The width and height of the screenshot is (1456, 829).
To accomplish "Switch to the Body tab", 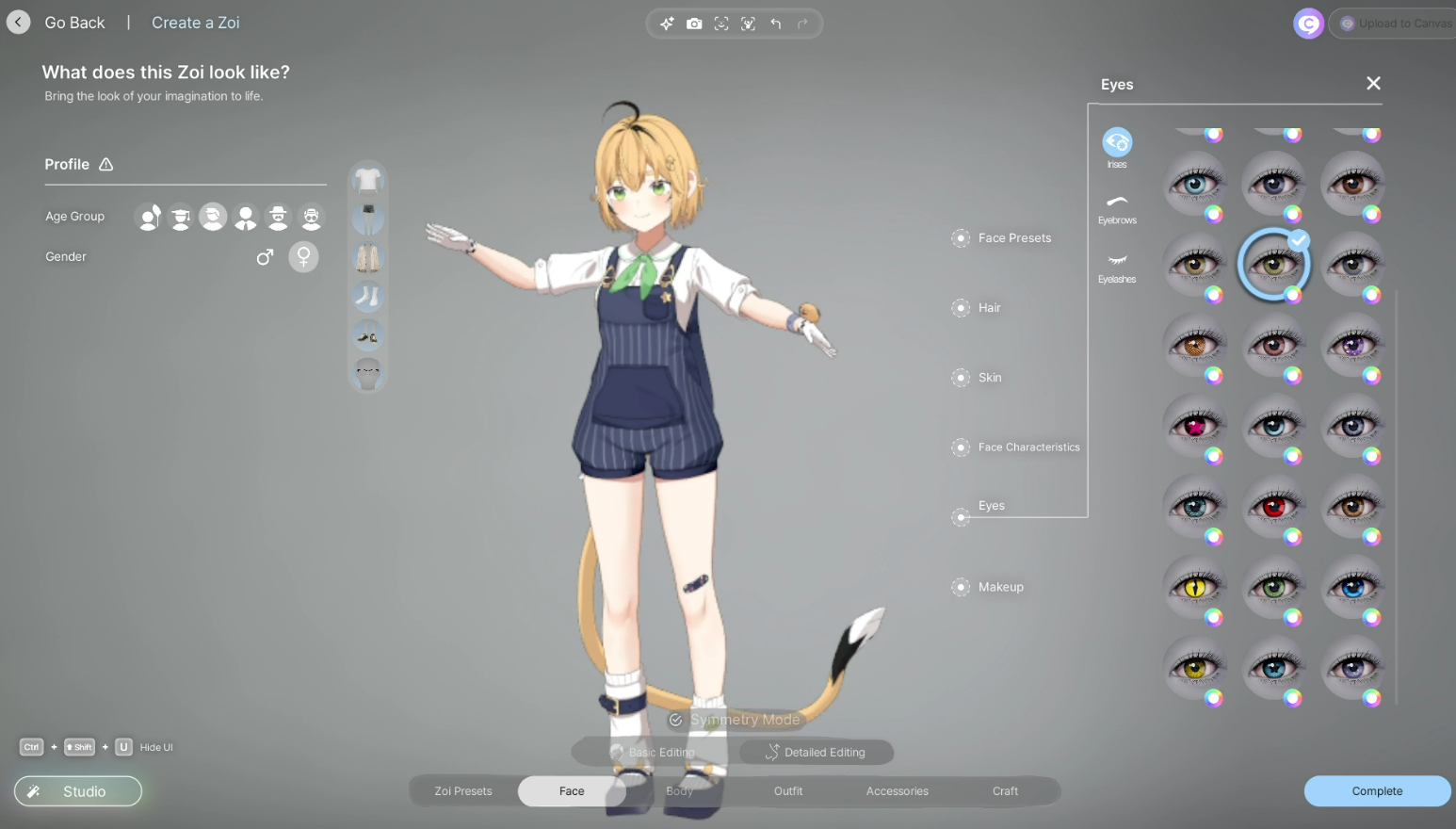I will pyautogui.click(x=679, y=791).
